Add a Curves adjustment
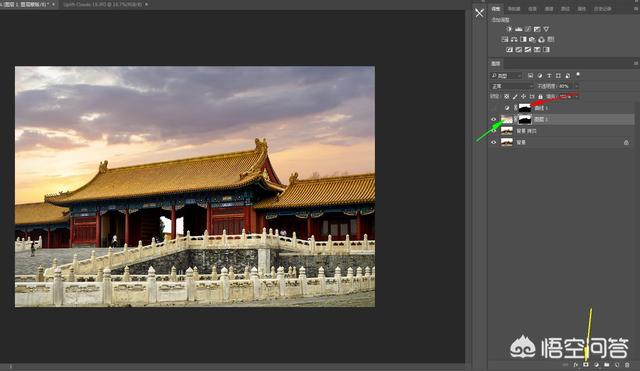This screenshot has height=371, width=640. tap(528, 29)
